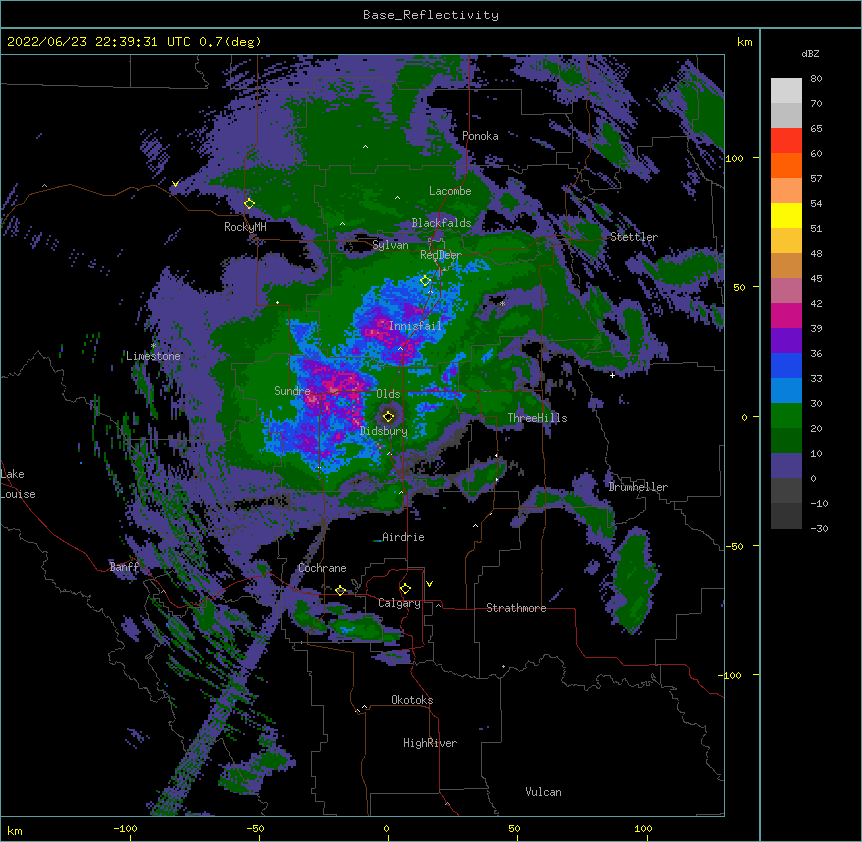Click the Okotoks city label
Image resolution: width=862 pixels, height=842 pixels.
[x=412, y=700]
